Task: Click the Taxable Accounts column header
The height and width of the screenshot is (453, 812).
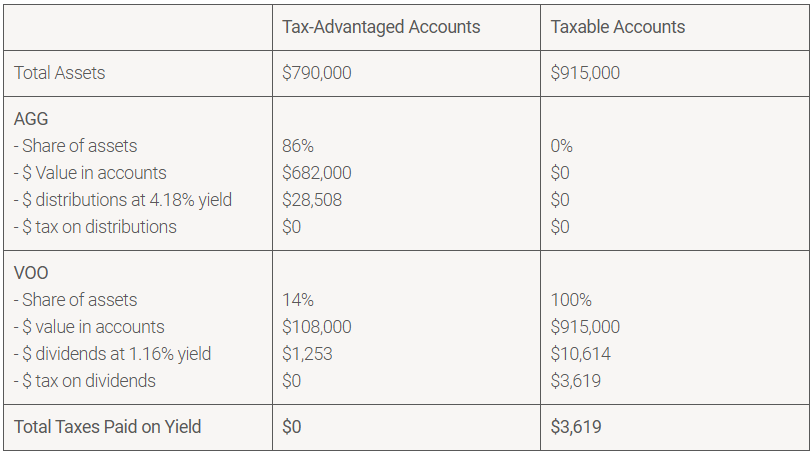Action: (x=617, y=27)
